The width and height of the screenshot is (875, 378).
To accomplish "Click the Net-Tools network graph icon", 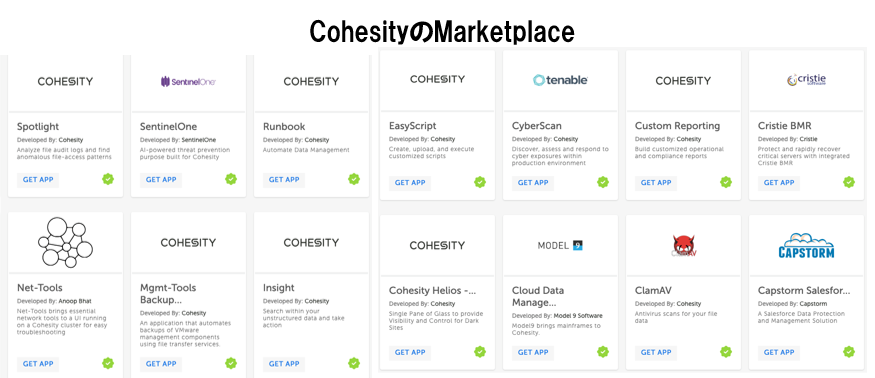I will pos(65,242).
